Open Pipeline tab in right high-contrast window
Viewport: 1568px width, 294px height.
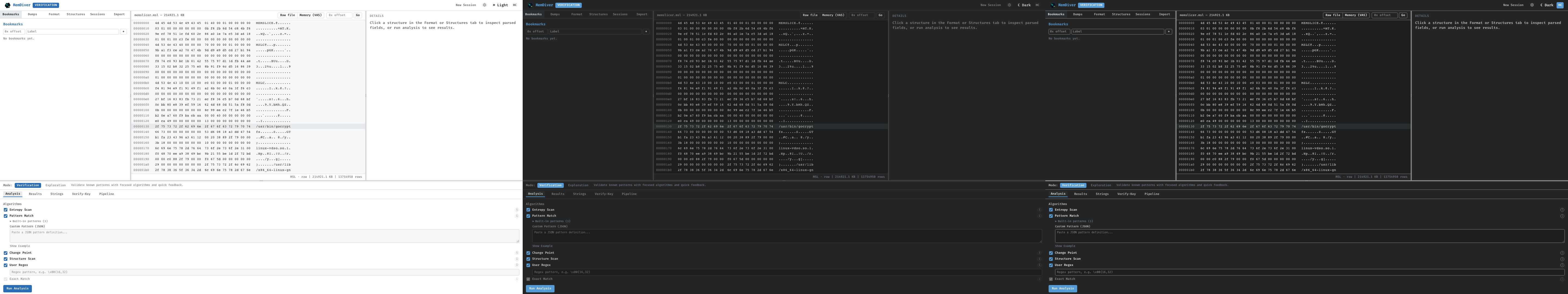[x=1152, y=194]
